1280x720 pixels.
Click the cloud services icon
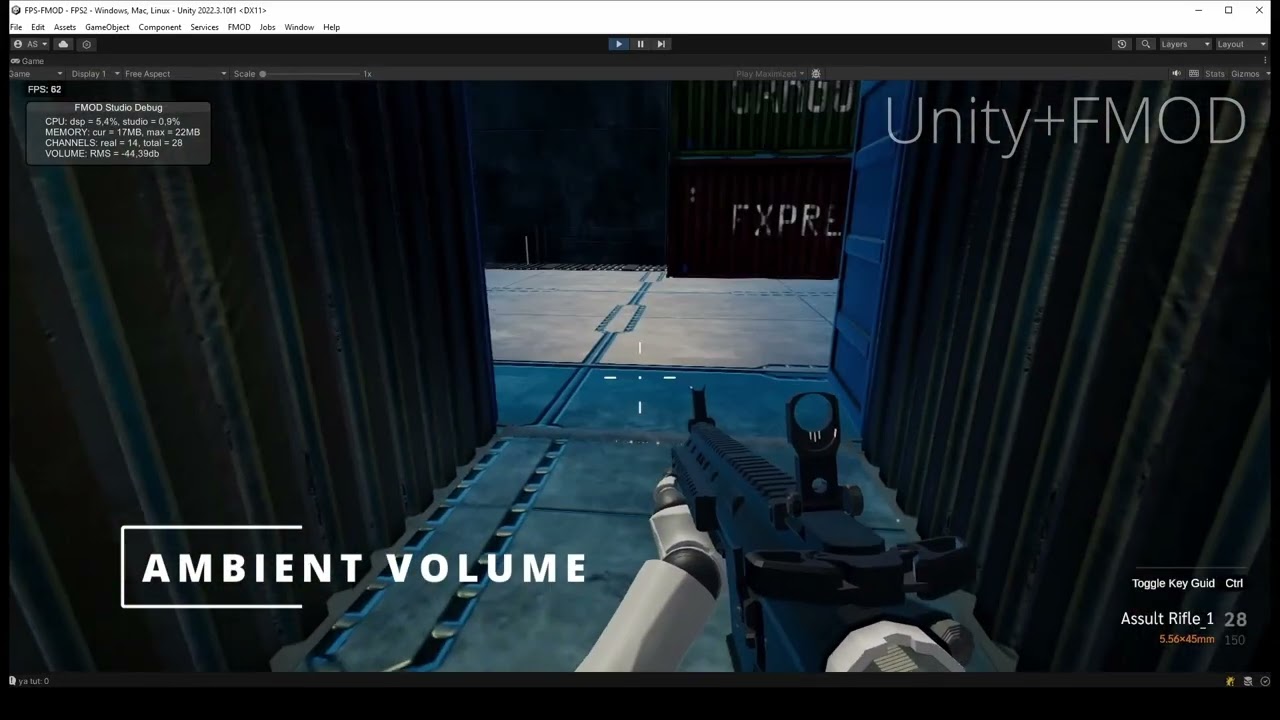pos(64,44)
